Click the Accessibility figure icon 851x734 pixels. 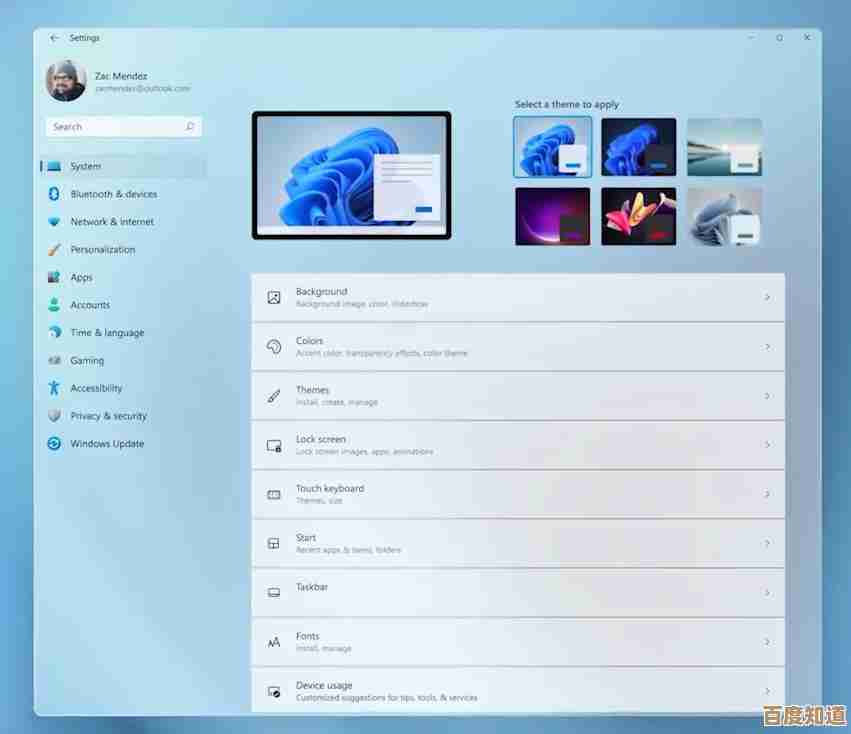[x=54, y=388]
